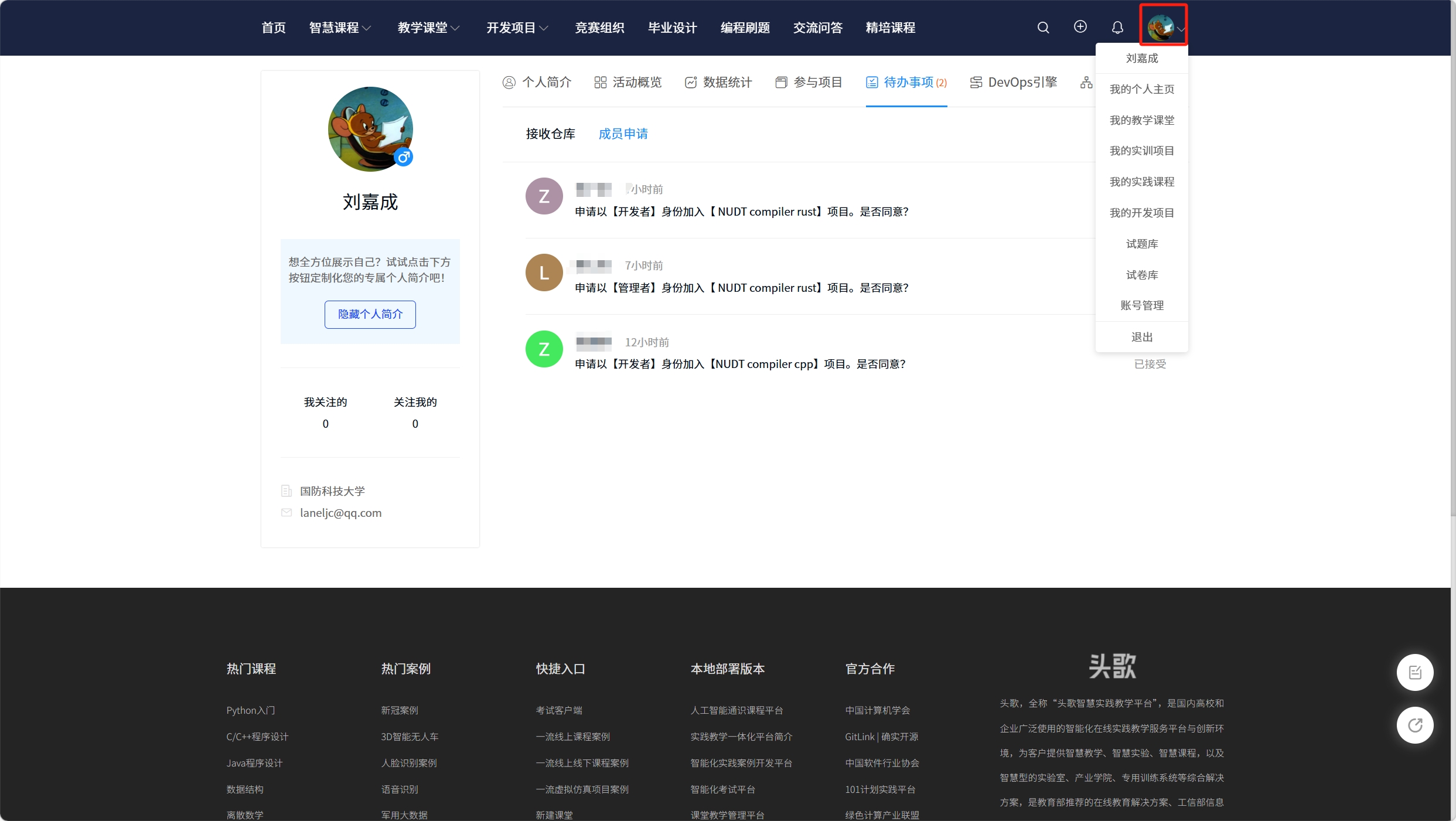
Task: Select 账号管理 from the user menu
Action: pos(1141,305)
